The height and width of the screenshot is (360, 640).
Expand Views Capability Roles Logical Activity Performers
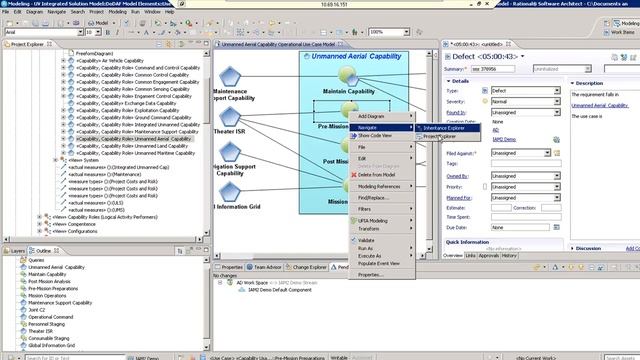tap(40, 217)
